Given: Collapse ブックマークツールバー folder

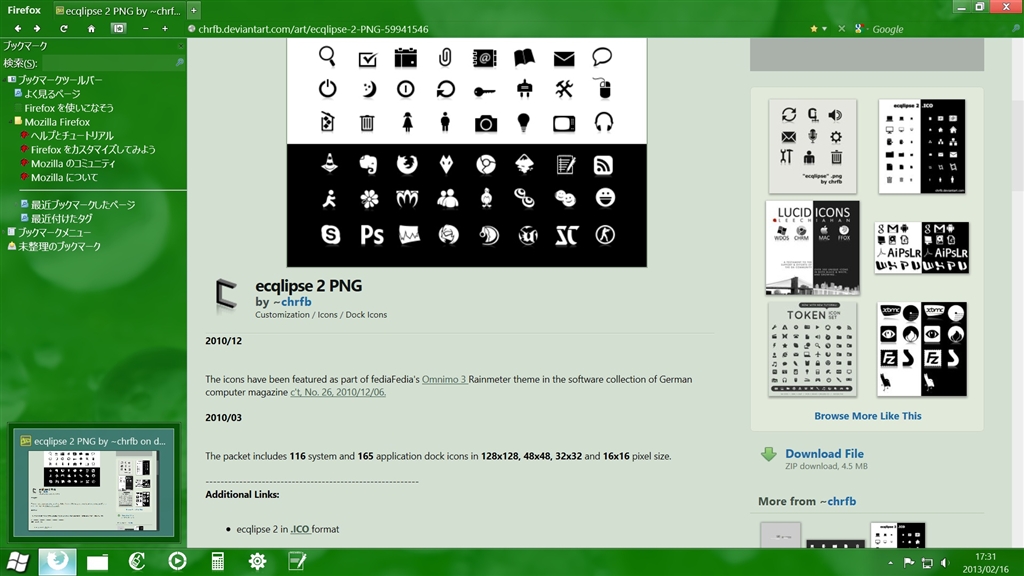Looking at the screenshot, I should point(5,80).
